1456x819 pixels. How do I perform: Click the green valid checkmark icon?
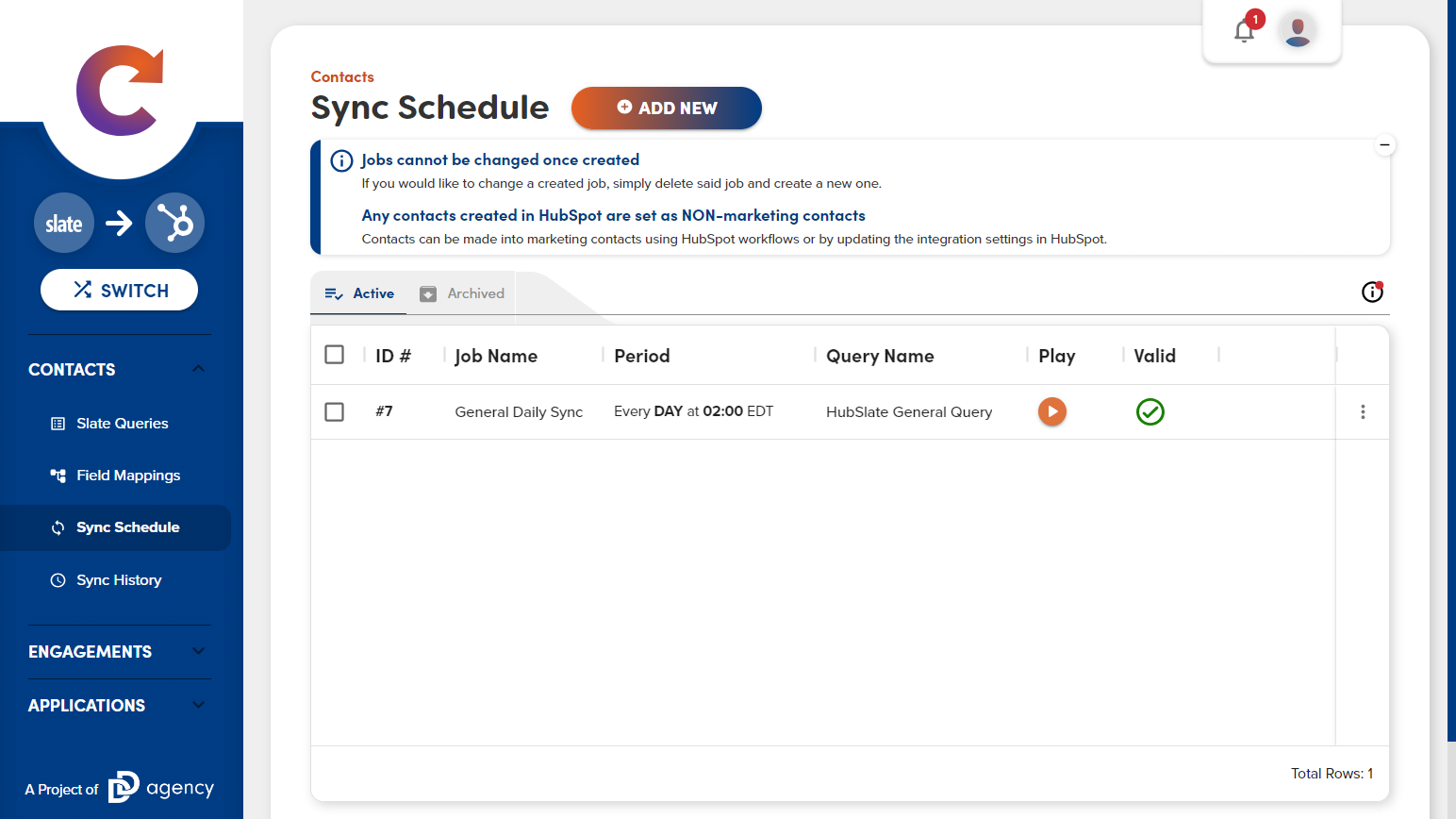tap(1150, 411)
